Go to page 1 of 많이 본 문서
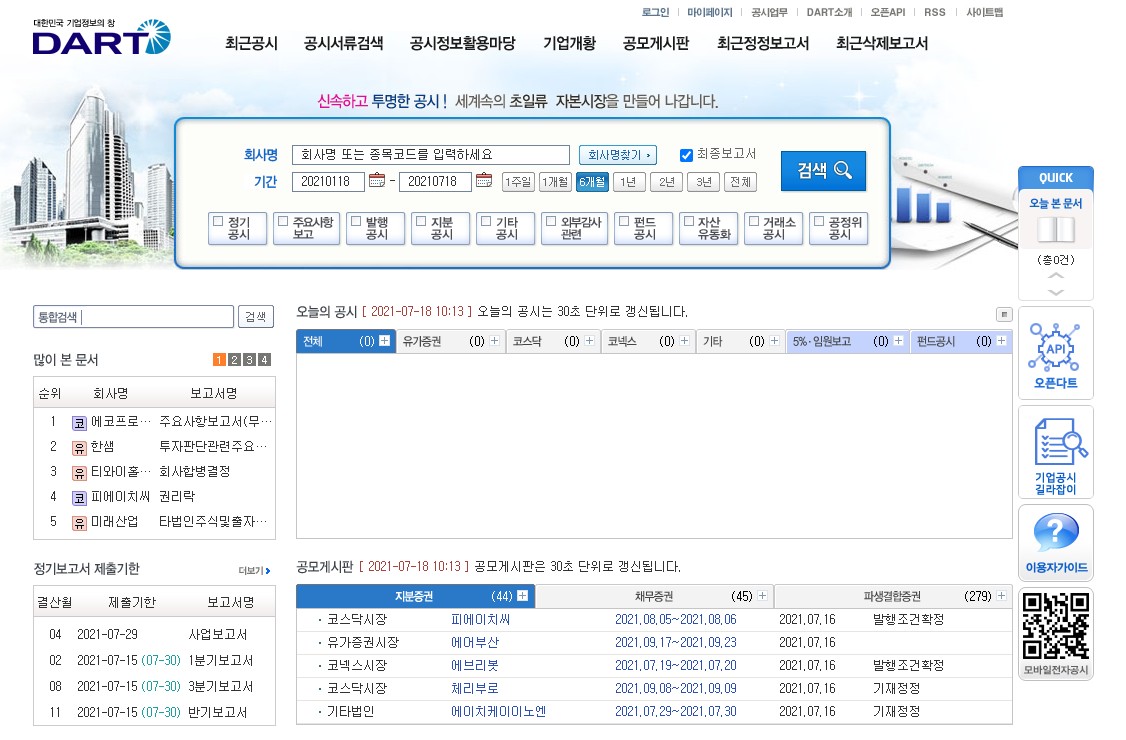1126x740 pixels. click(219, 360)
